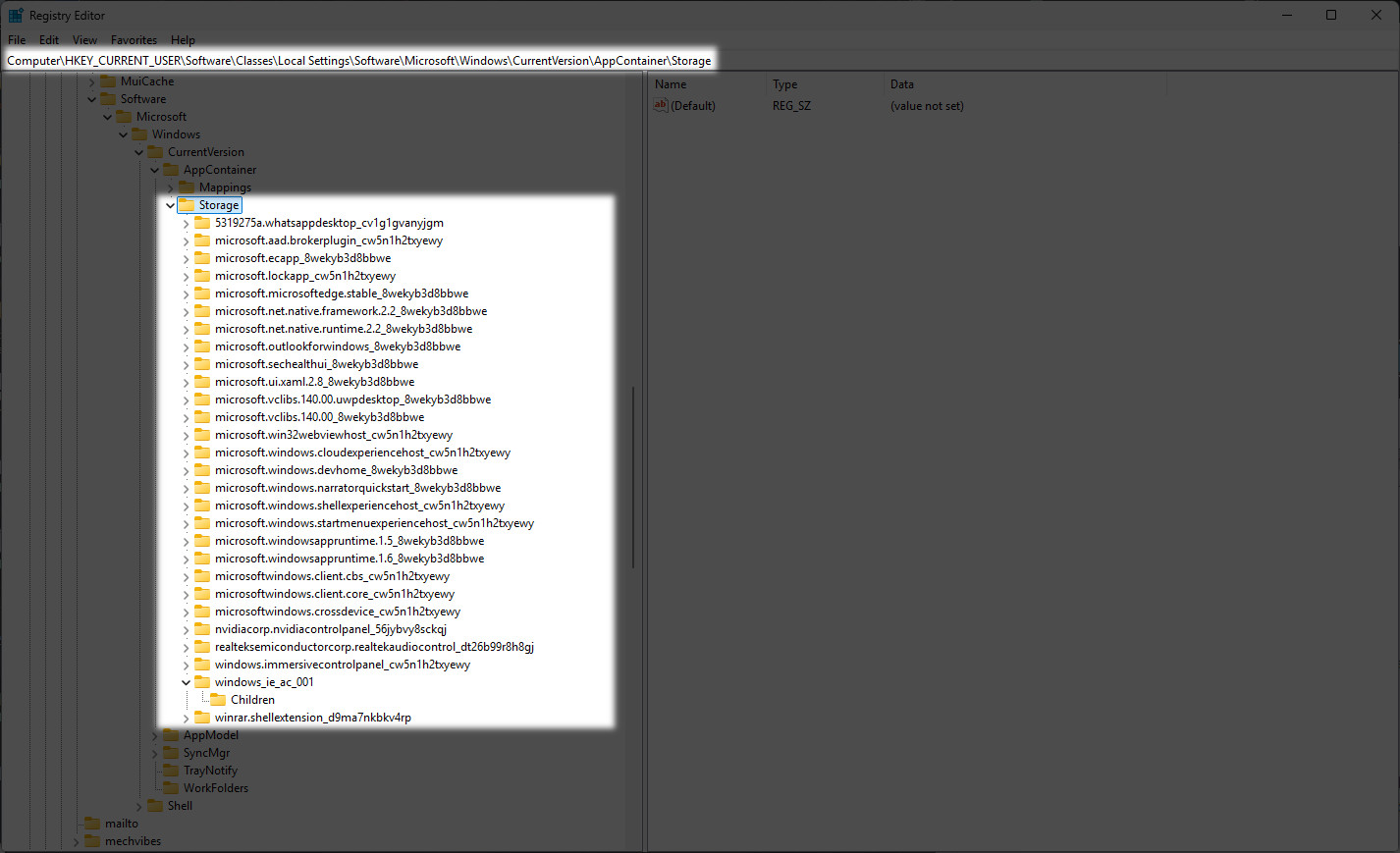This screenshot has height=853, width=1400.
Task: Select the microsoftwindows.client.core key
Action: pos(335,594)
